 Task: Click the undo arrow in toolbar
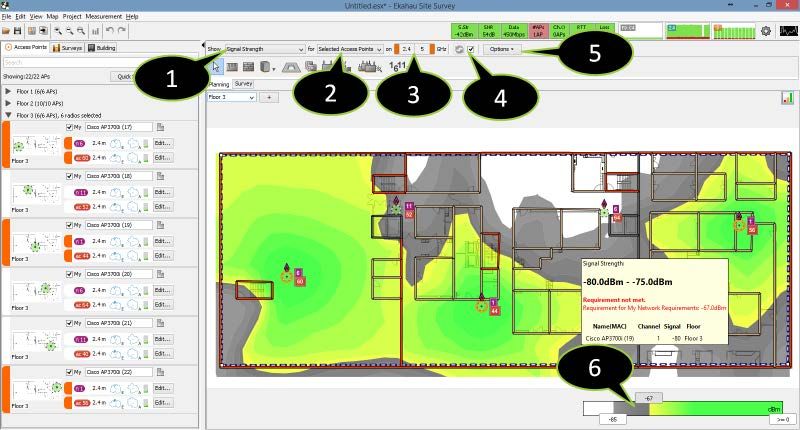click(110, 31)
